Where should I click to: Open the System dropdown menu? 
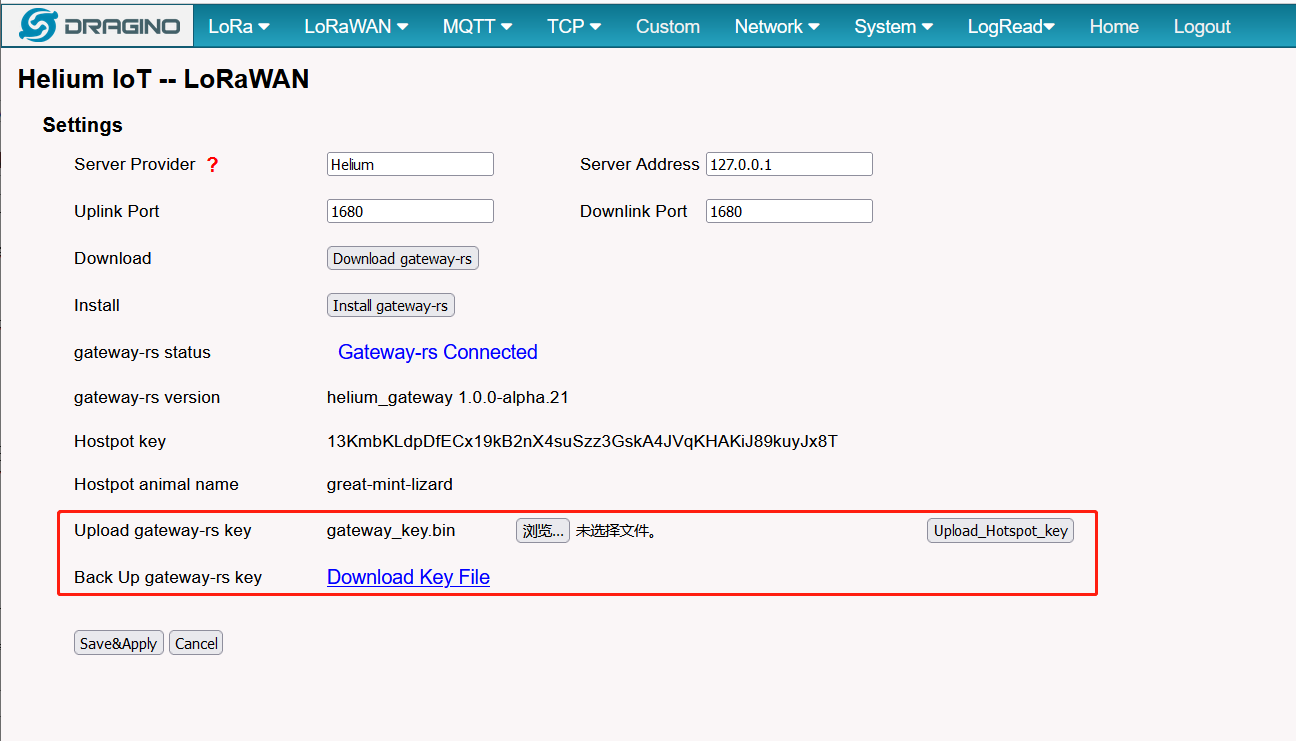894,27
